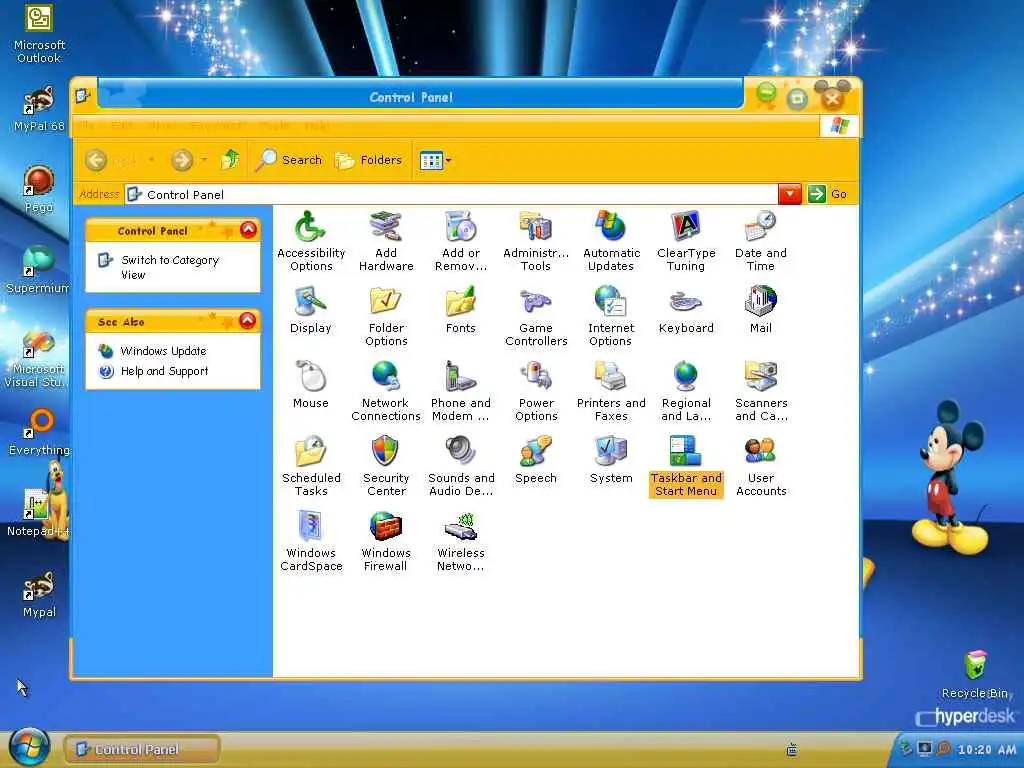Open the address bar dropdown
1024x768 pixels.
point(790,194)
